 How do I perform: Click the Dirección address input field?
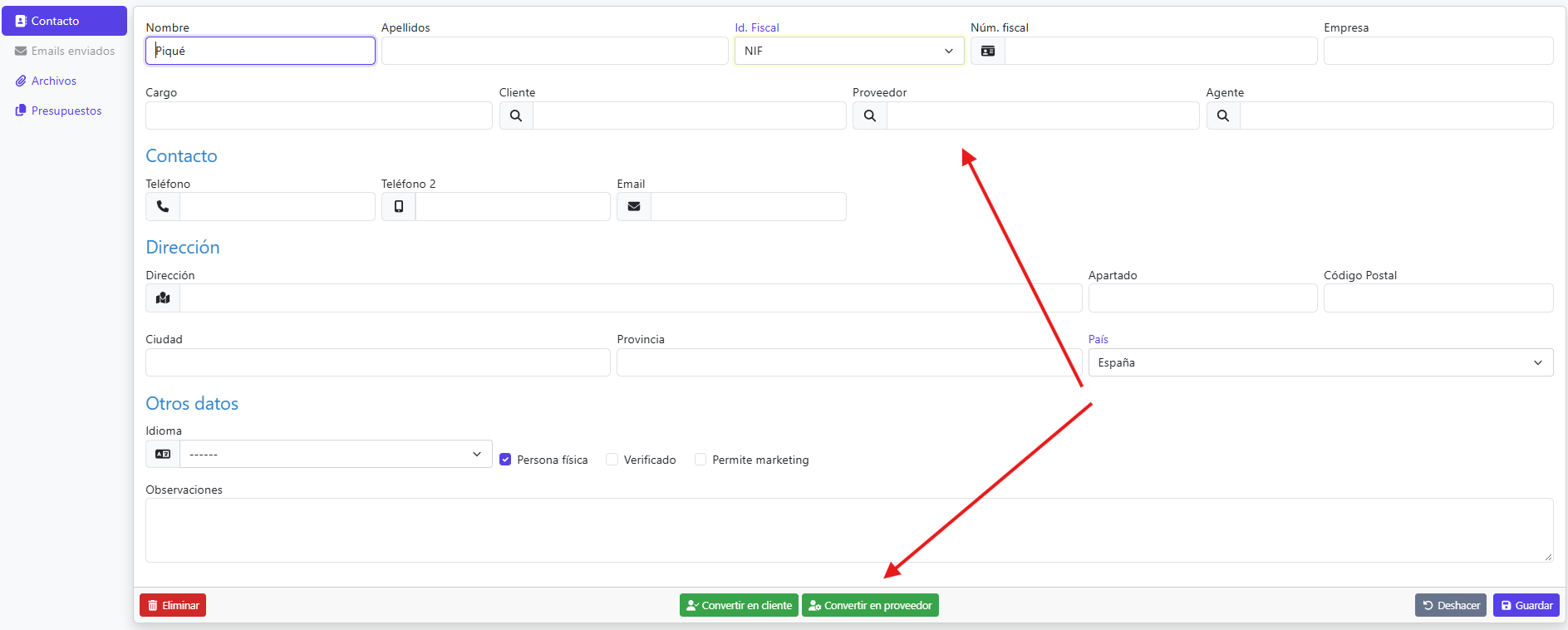point(631,298)
